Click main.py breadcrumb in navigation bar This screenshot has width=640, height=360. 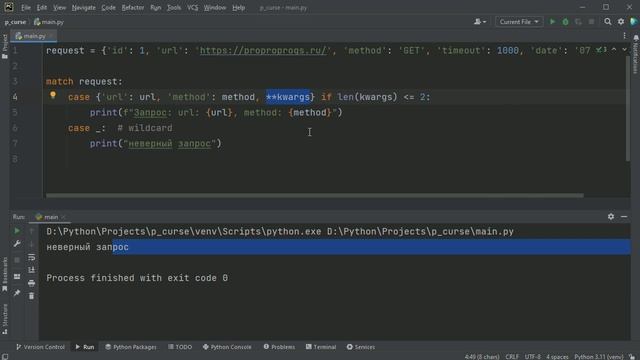coord(49,22)
